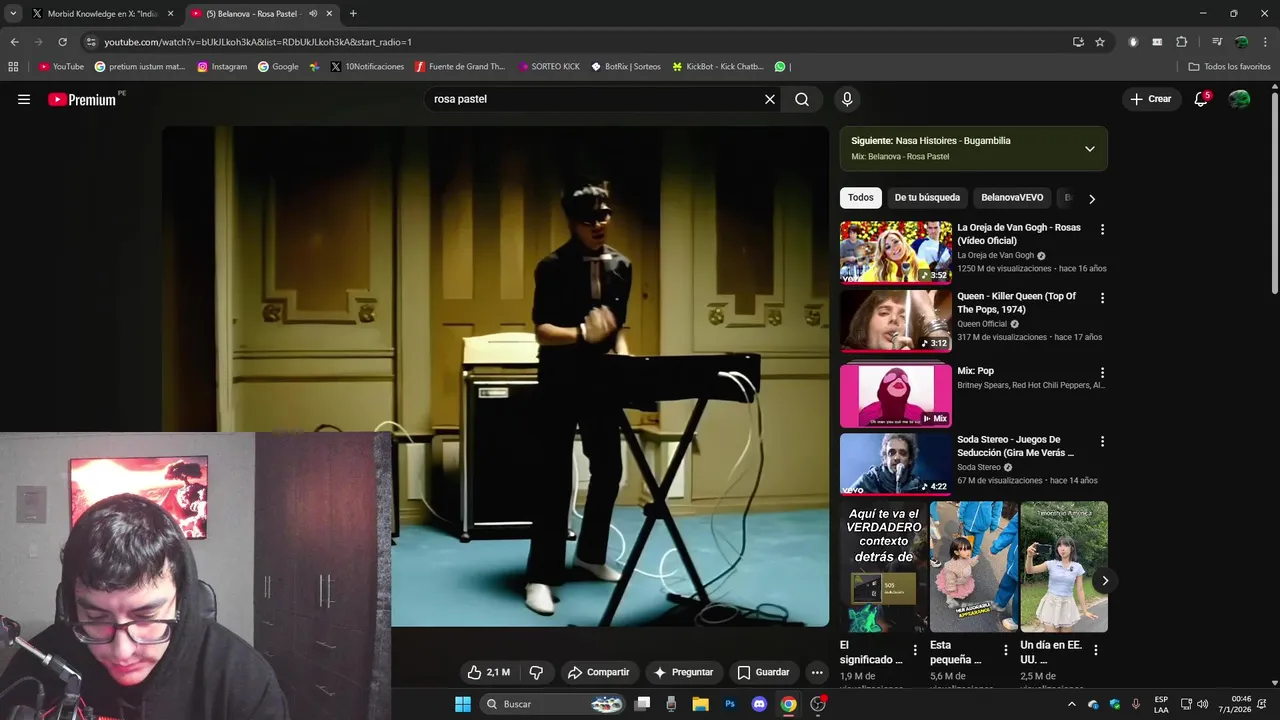Open options for La Oreja de Van Gogh video
Viewport: 1280px width, 720px height.
click(x=1102, y=229)
